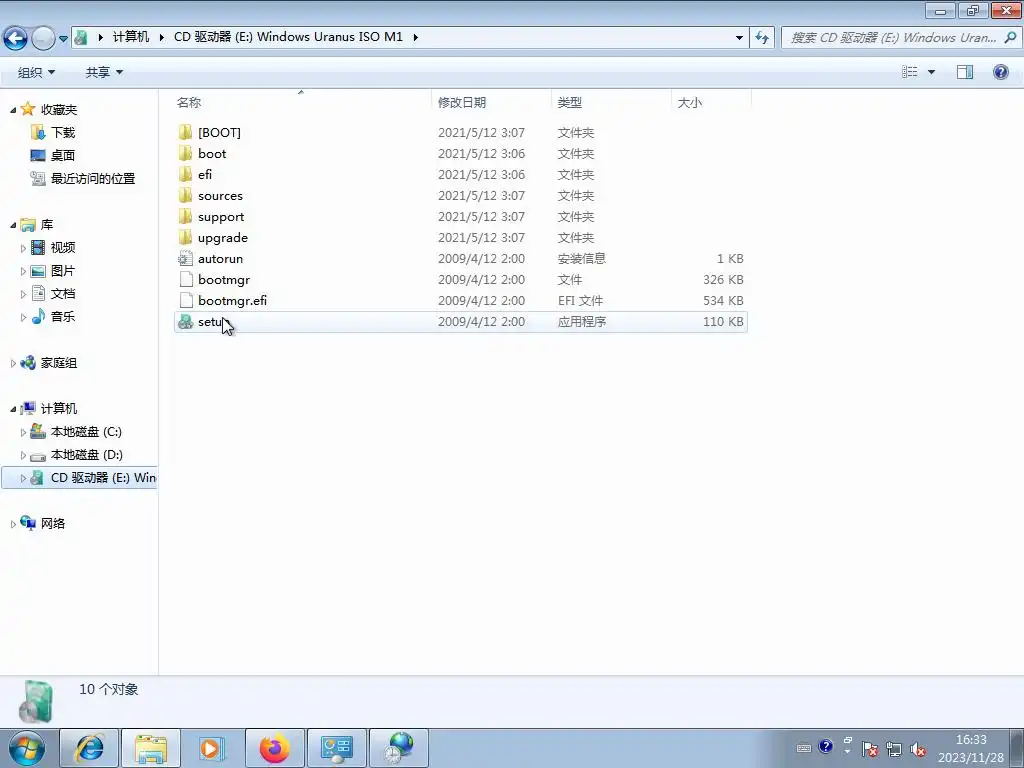Select the autorun file icon
Viewport: 1024px width, 768px height.
185,259
